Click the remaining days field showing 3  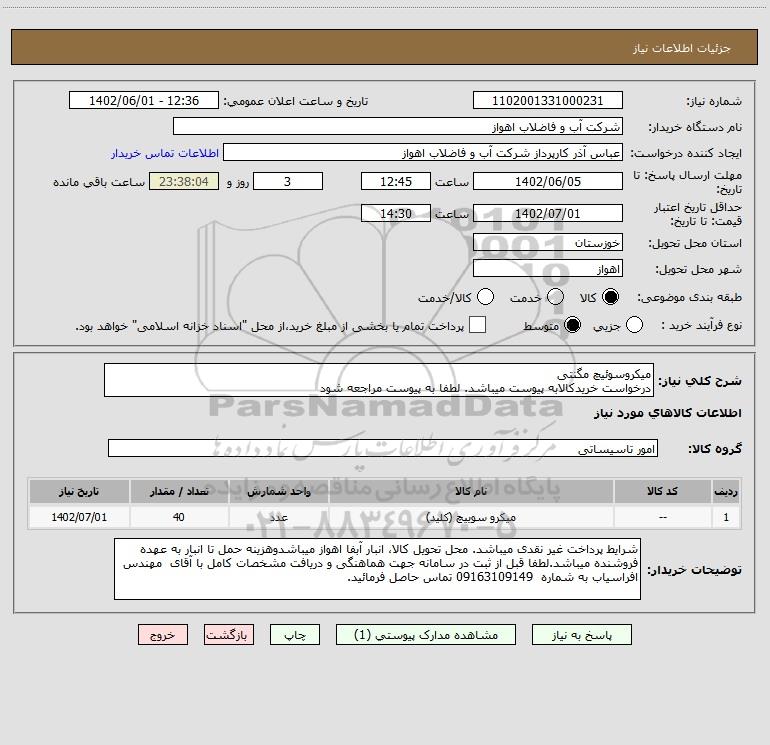point(288,181)
